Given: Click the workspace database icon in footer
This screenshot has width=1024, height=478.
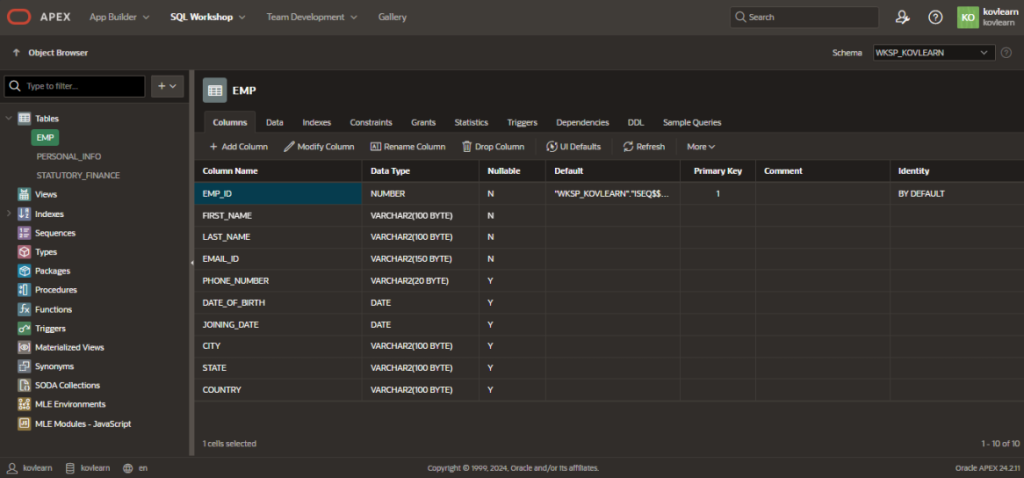Looking at the screenshot, I should click(69, 468).
